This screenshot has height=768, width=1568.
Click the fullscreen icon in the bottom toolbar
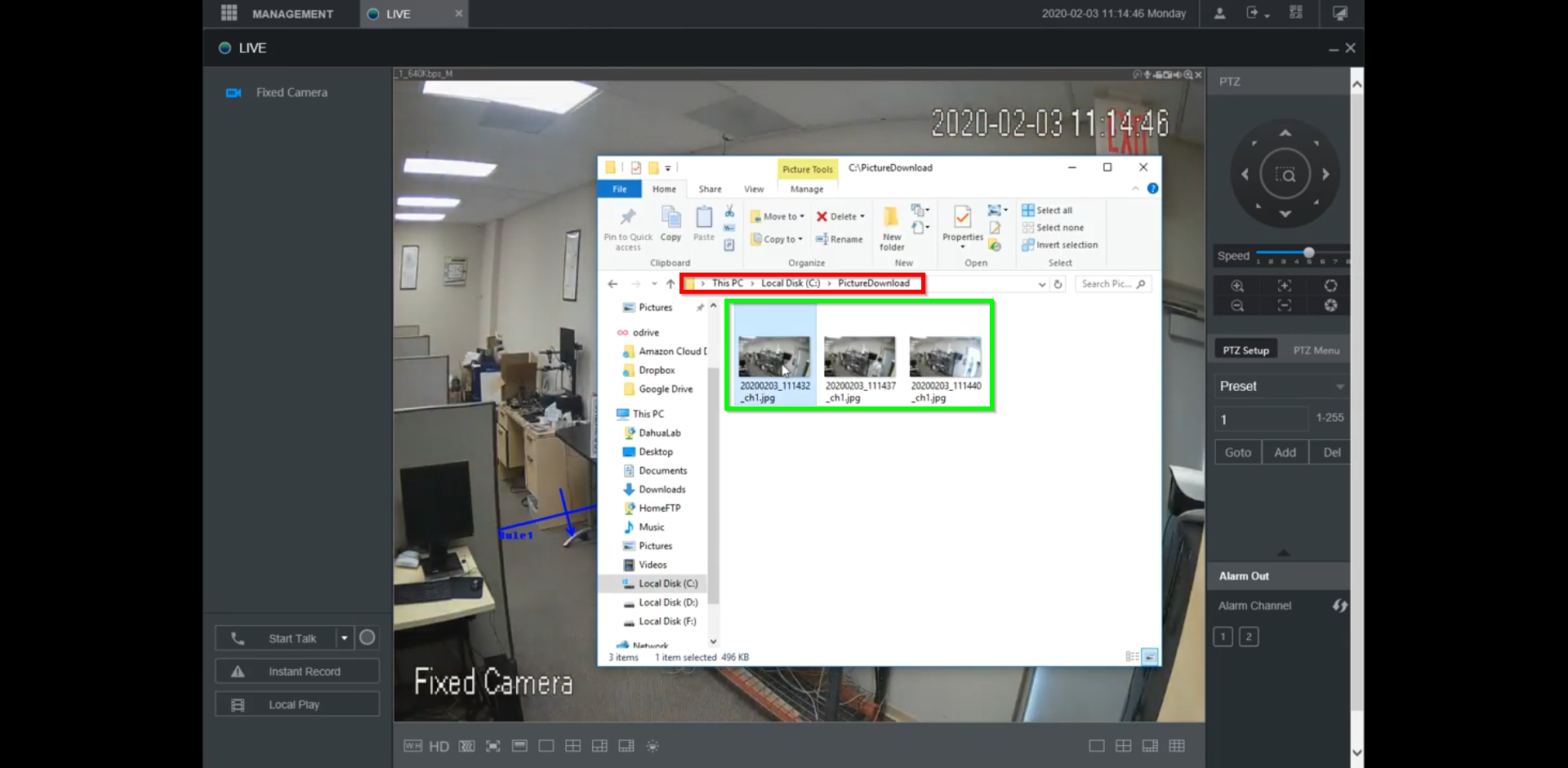[x=493, y=746]
